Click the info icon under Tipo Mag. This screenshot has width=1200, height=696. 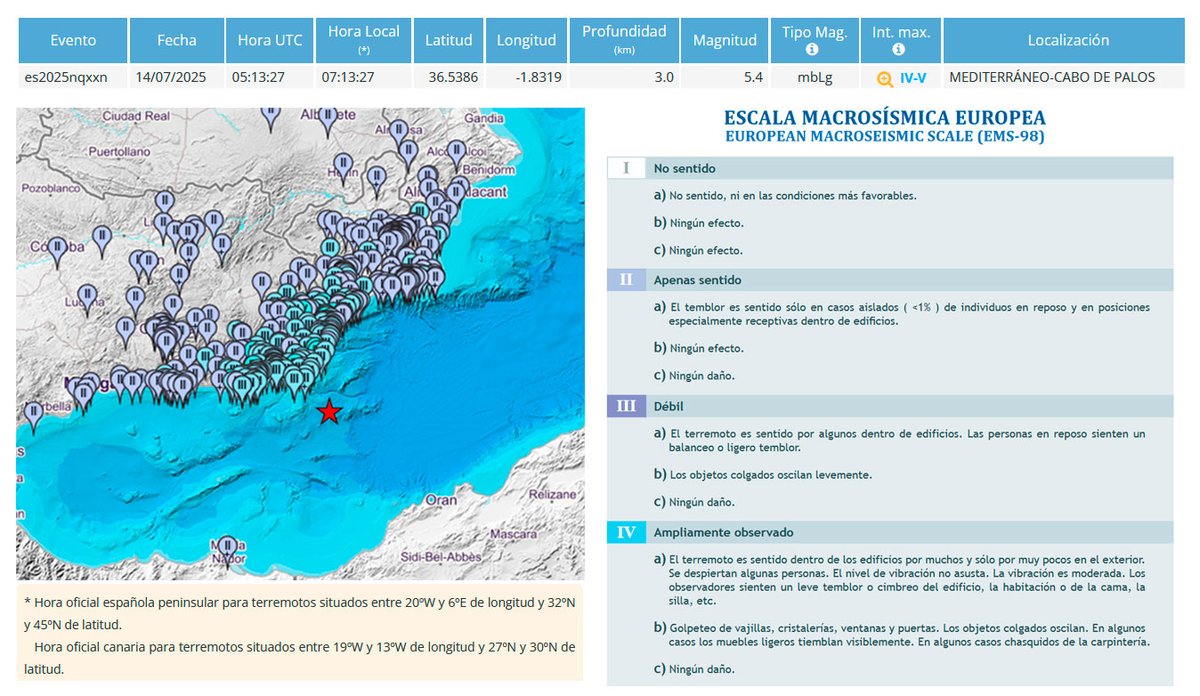point(812,49)
